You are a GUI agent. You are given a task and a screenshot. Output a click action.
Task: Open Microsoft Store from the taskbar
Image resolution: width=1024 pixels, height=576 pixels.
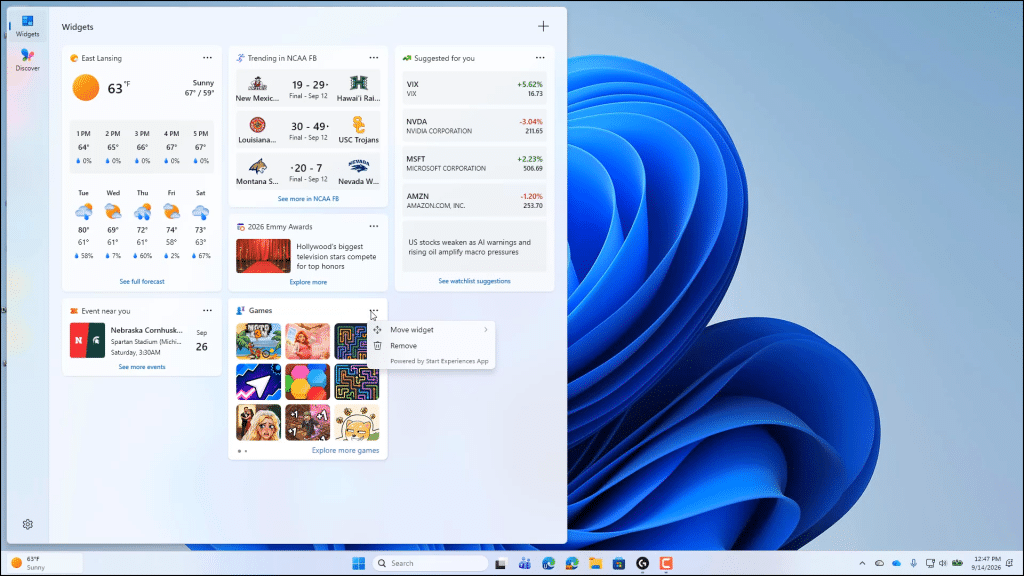pos(618,563)
